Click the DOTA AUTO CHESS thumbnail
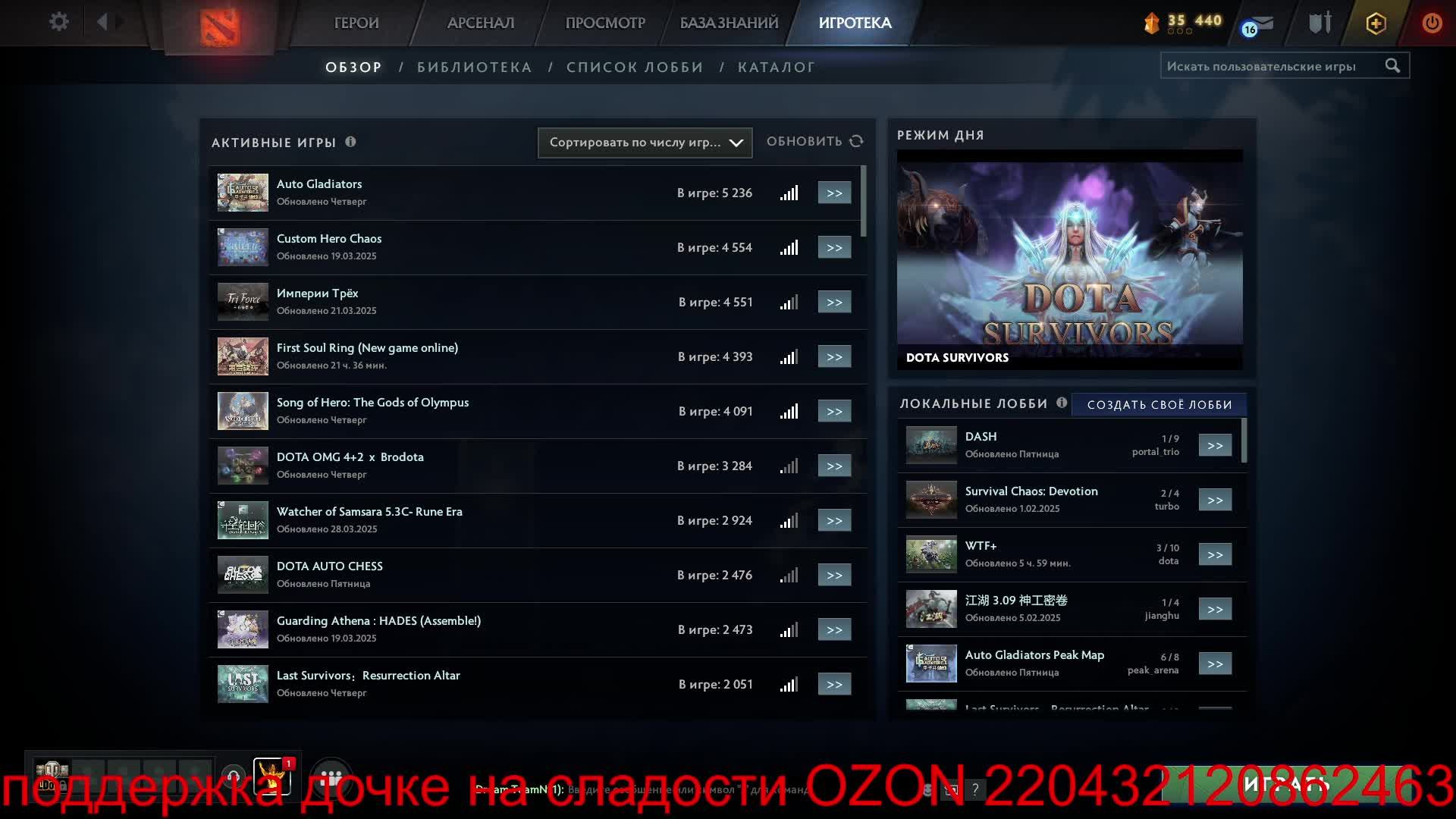 pyautogui.click(x=243, y=575)
